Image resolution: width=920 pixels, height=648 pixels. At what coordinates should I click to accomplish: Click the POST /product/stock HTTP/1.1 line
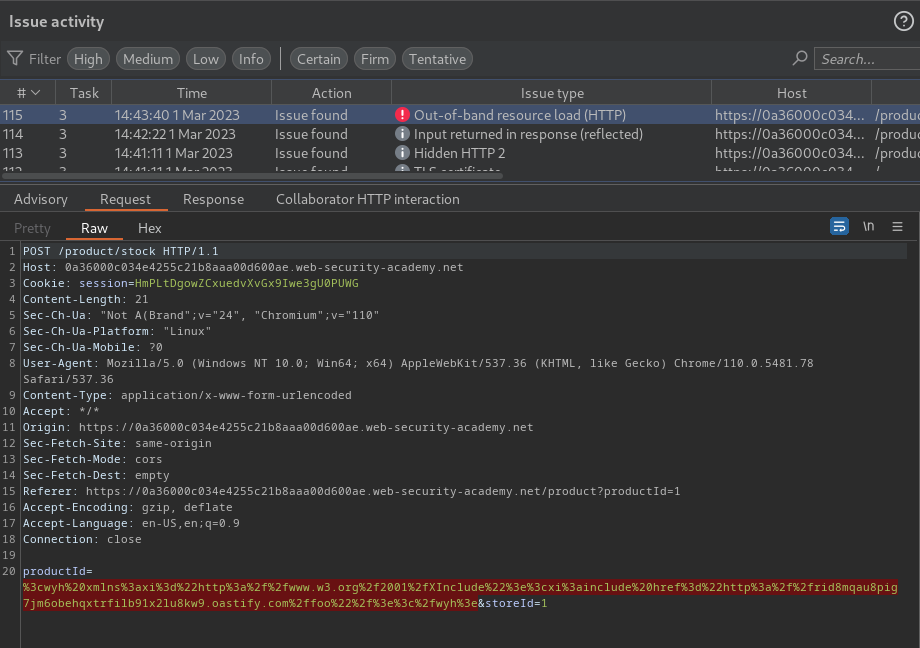[x=120, y=251]
